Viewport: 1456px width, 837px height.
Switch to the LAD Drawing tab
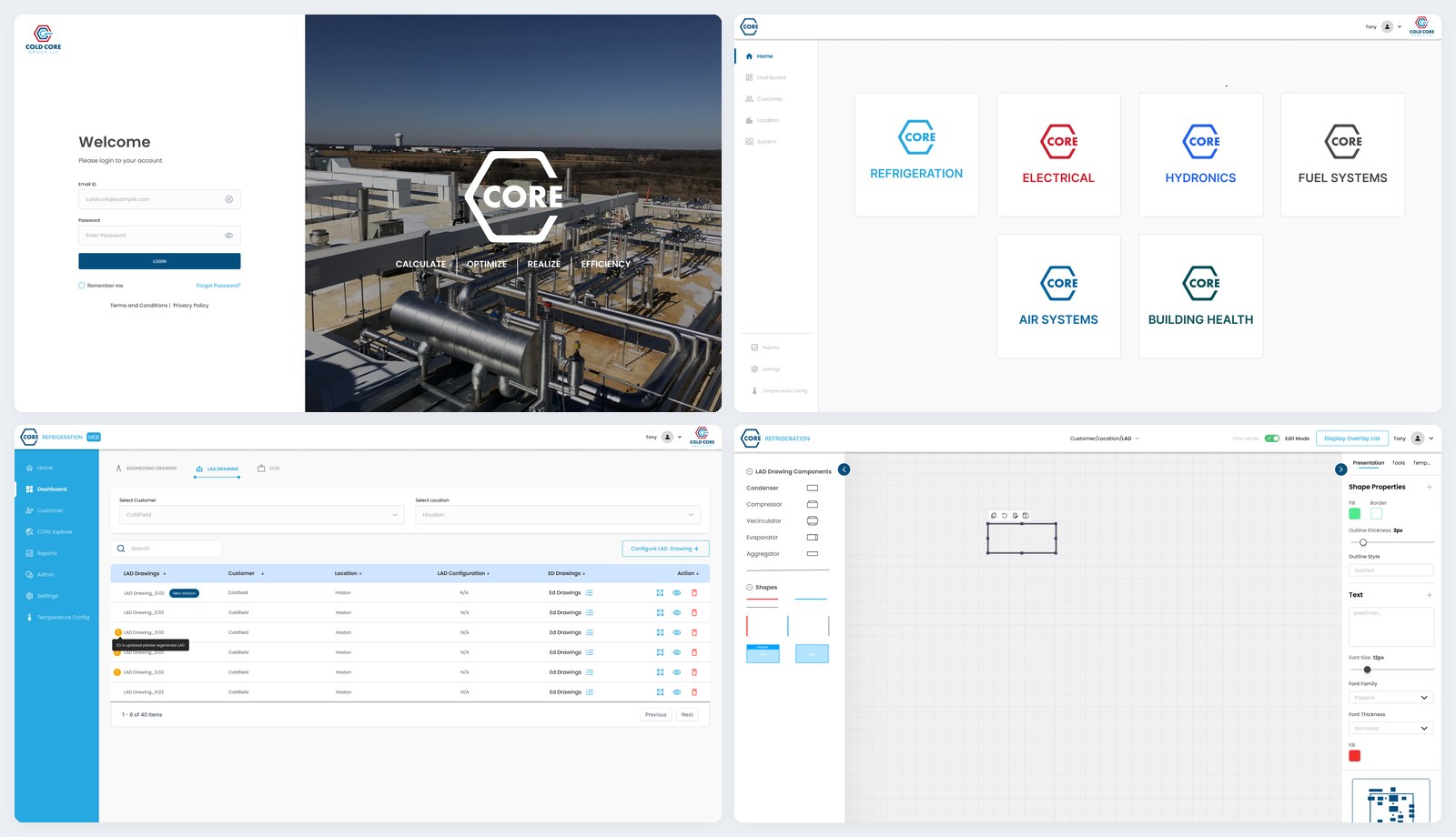click(217, 469)
